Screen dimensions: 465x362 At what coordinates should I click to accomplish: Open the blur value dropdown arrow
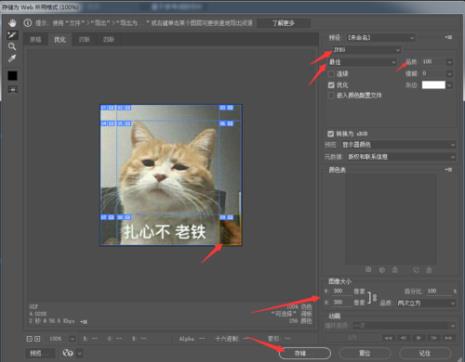point(449,74)
